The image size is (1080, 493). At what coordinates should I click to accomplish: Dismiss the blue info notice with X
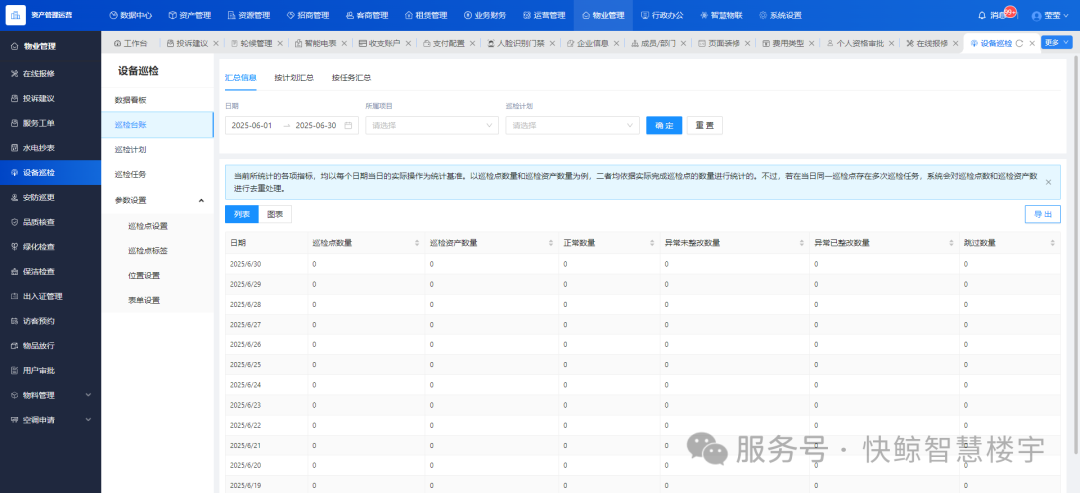(x=1048, y=182)
